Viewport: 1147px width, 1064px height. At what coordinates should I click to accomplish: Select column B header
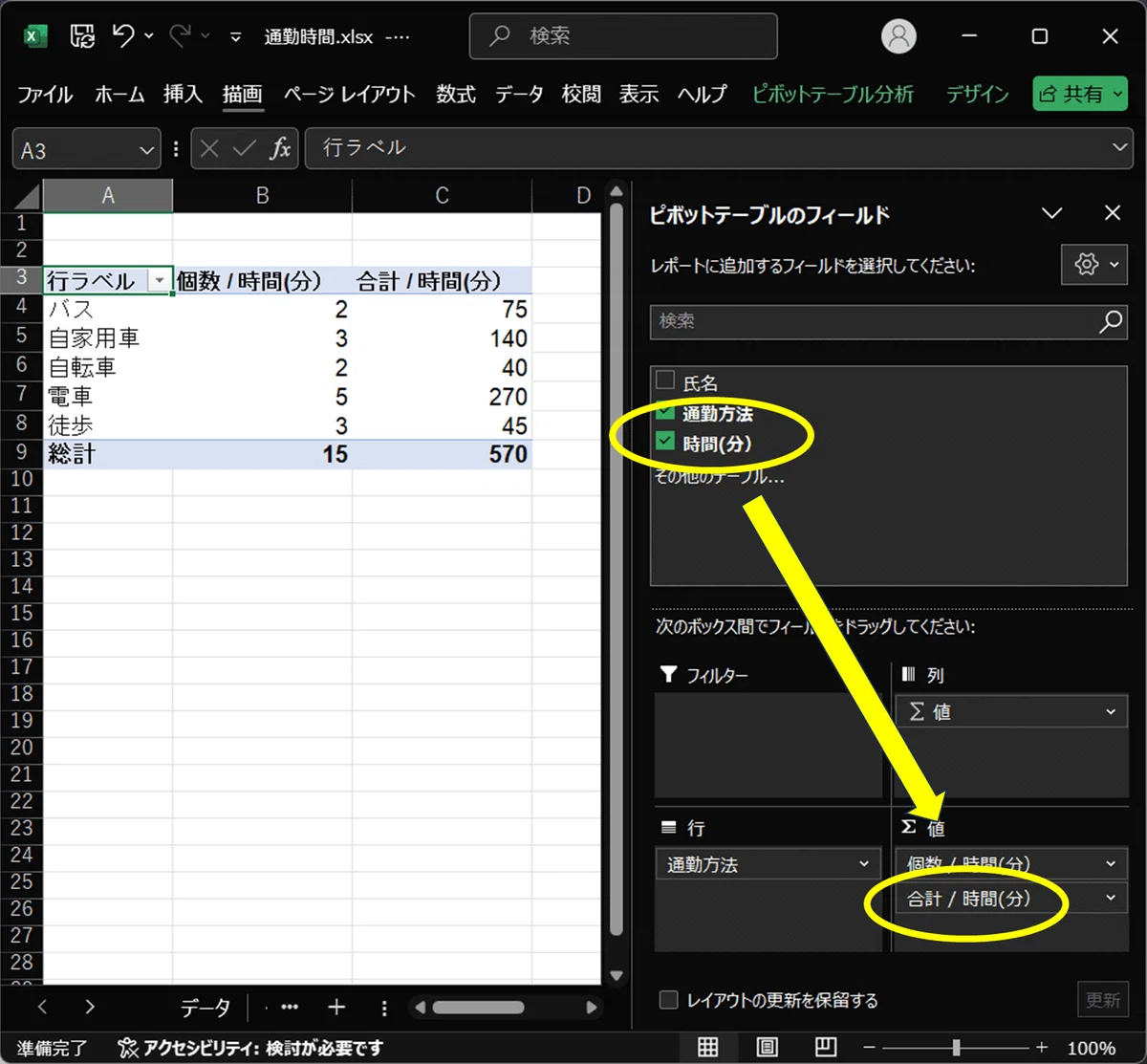coord(262,196)
